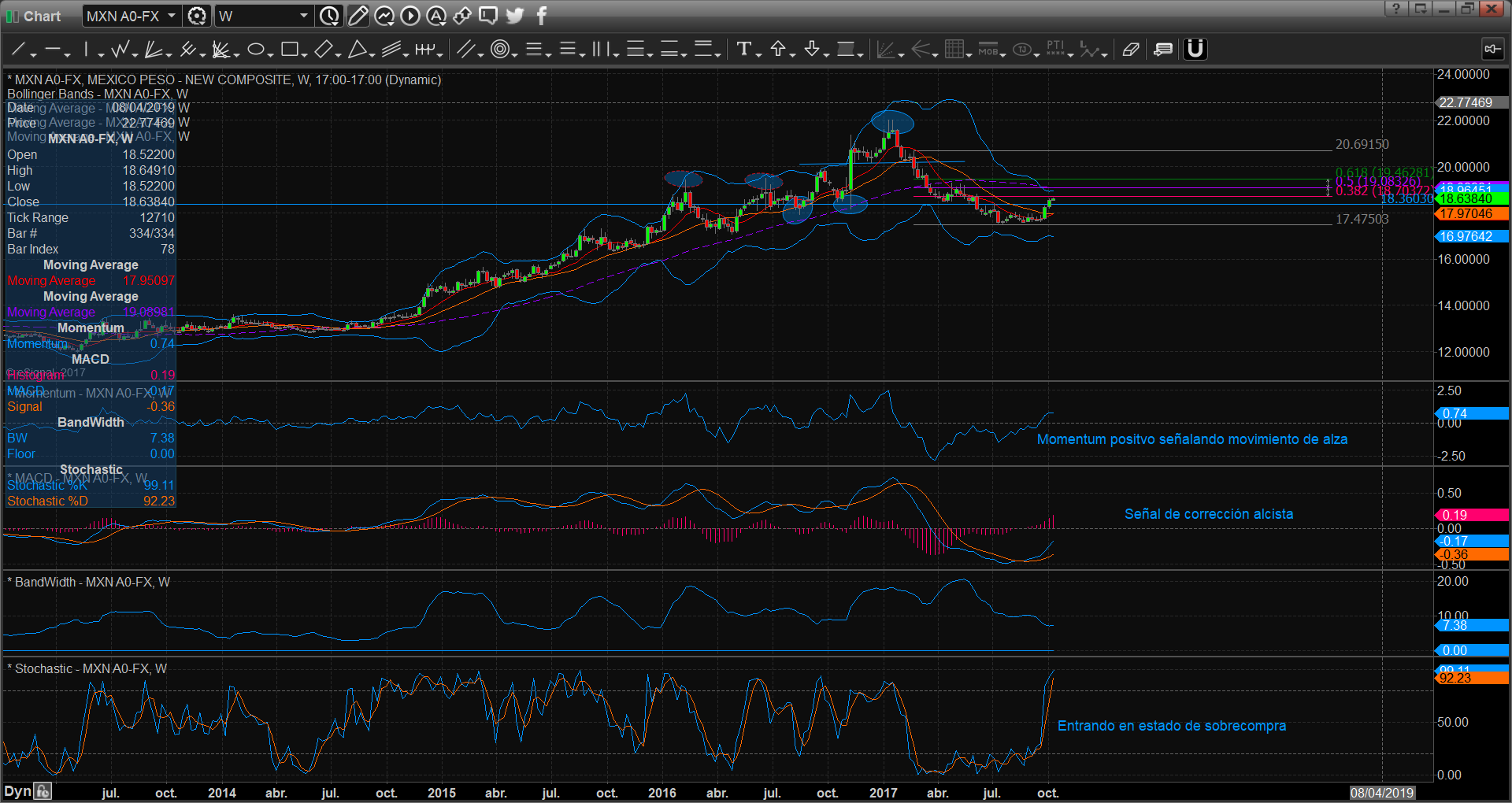1512x803 pixels.
Task: Click the 08/04/2019 date marker tag
Action: point(1382,793)
